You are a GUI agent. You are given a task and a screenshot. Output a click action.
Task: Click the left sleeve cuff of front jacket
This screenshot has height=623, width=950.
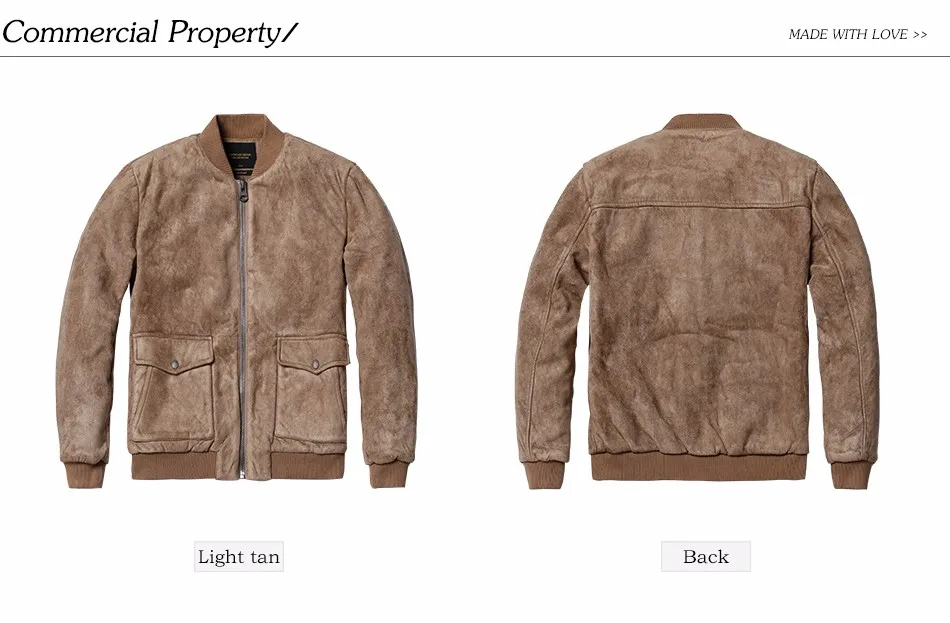click(x=85, y=474)
